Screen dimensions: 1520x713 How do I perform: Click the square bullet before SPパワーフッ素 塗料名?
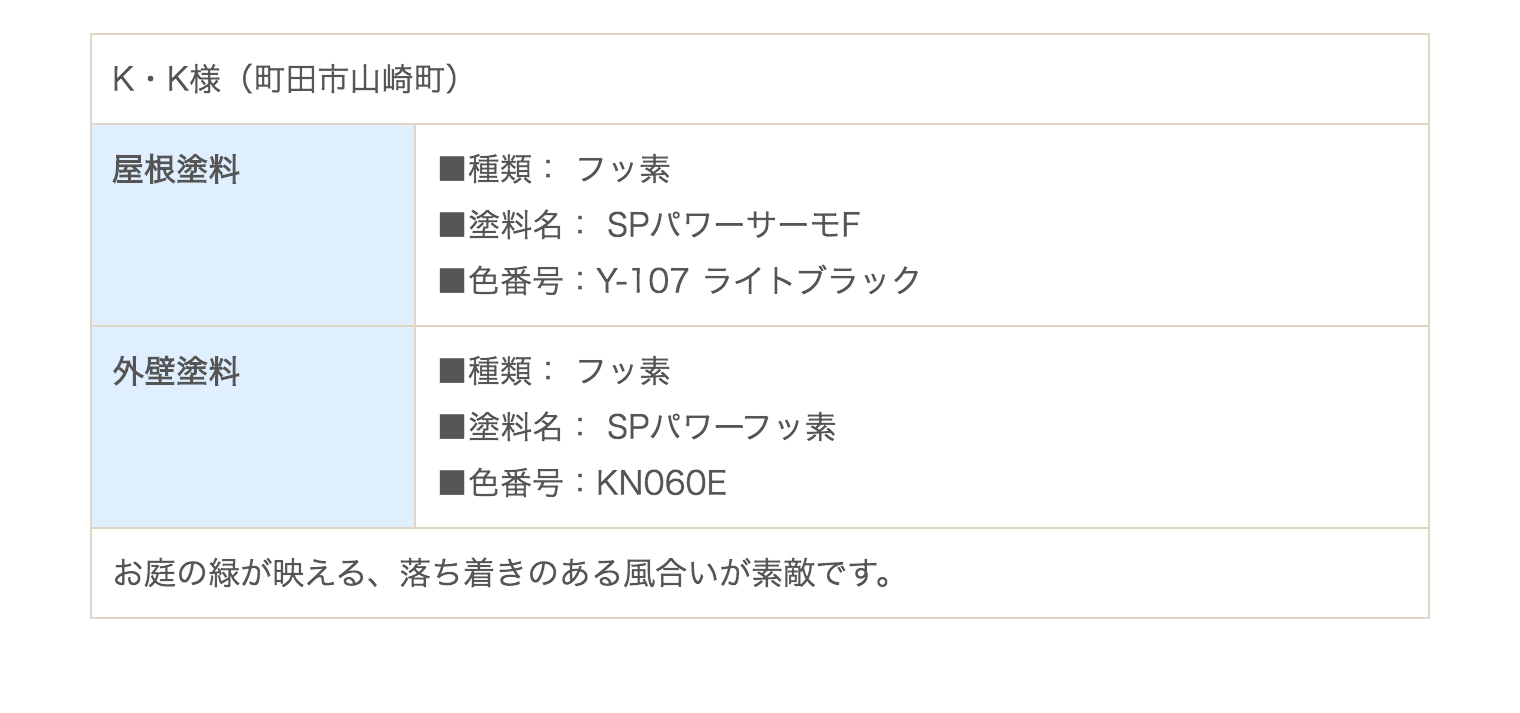coord(453,428)
